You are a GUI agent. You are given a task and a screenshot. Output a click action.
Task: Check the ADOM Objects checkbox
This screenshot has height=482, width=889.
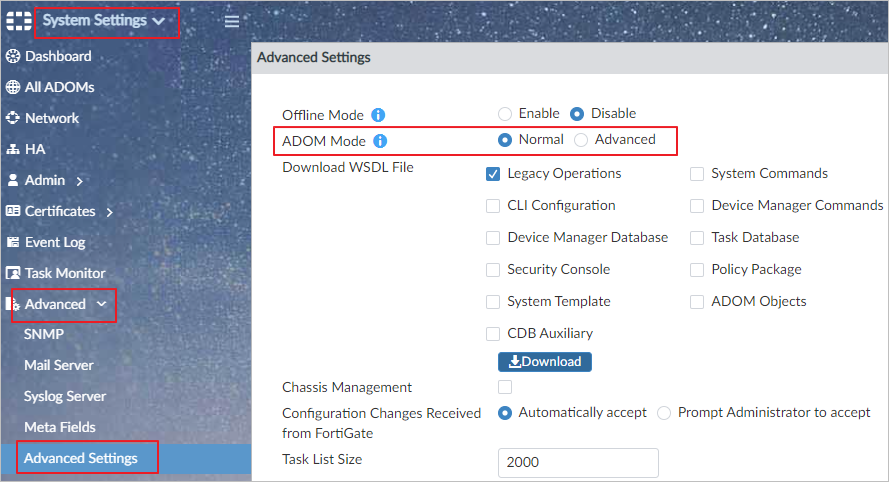[697, 302]
